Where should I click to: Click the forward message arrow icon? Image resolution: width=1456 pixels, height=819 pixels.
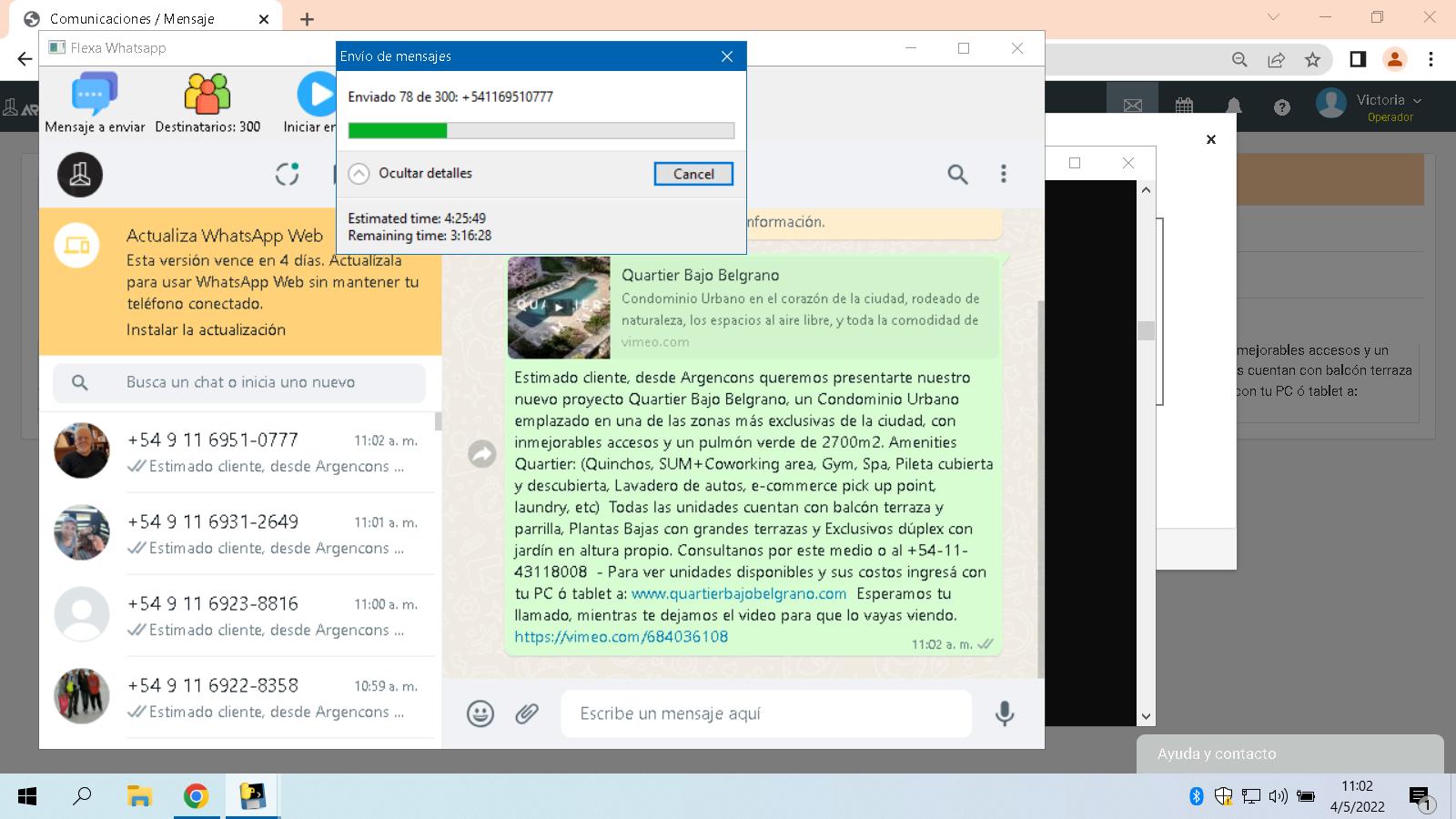[x=481, y=453]
